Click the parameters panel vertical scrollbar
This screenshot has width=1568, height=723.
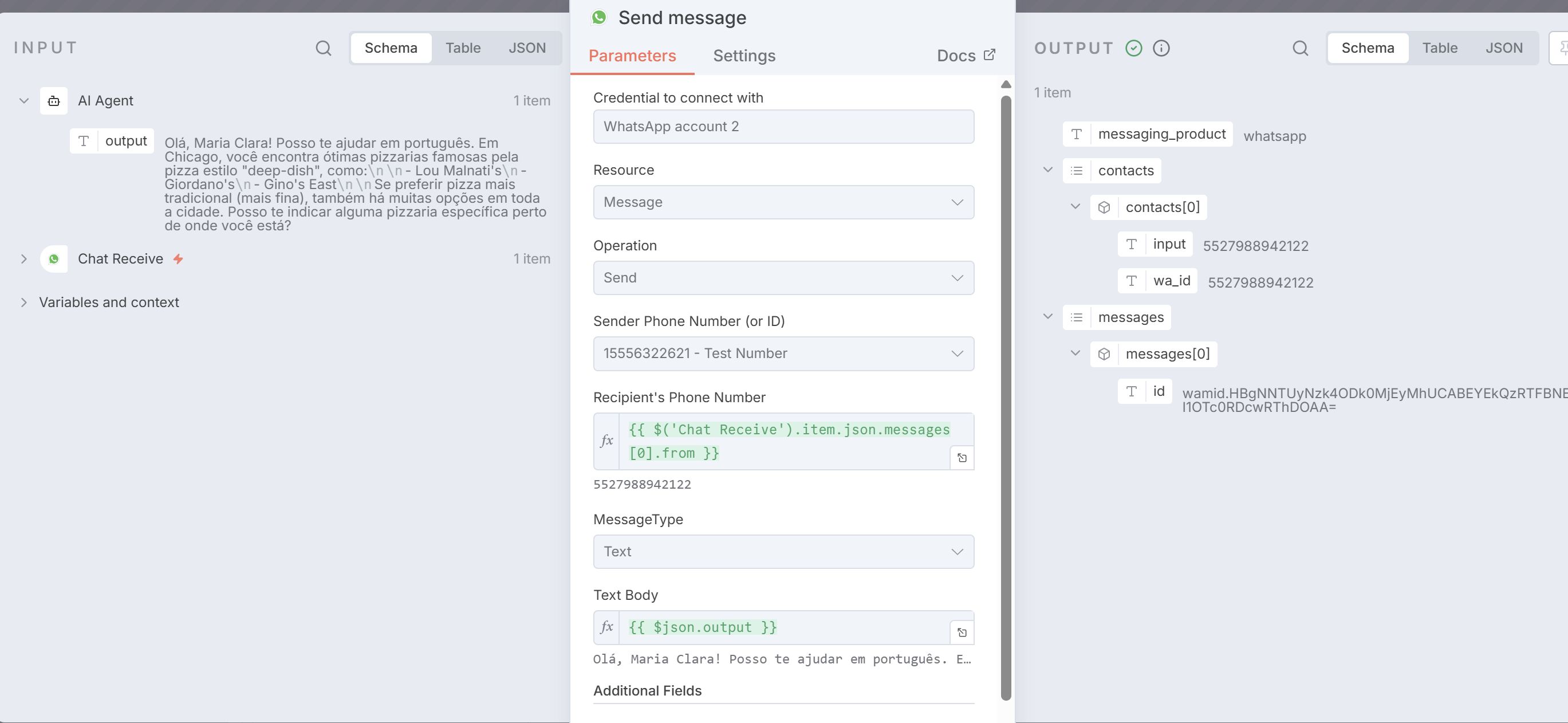tap(1006, 396)
